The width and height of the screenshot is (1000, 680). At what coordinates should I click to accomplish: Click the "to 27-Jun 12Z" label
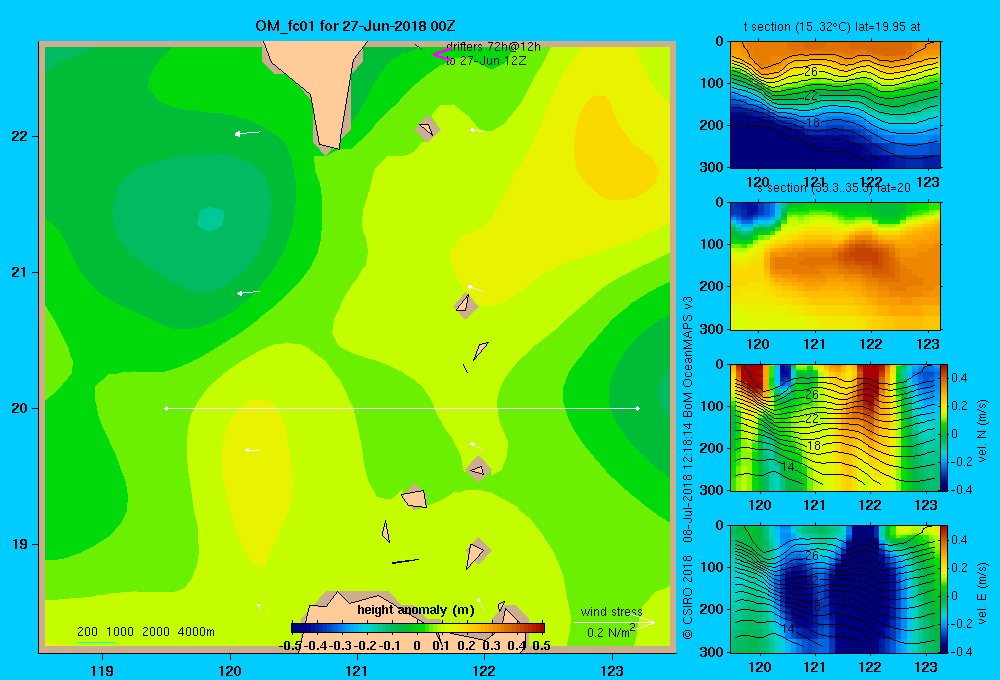click(x=486, y=61)
